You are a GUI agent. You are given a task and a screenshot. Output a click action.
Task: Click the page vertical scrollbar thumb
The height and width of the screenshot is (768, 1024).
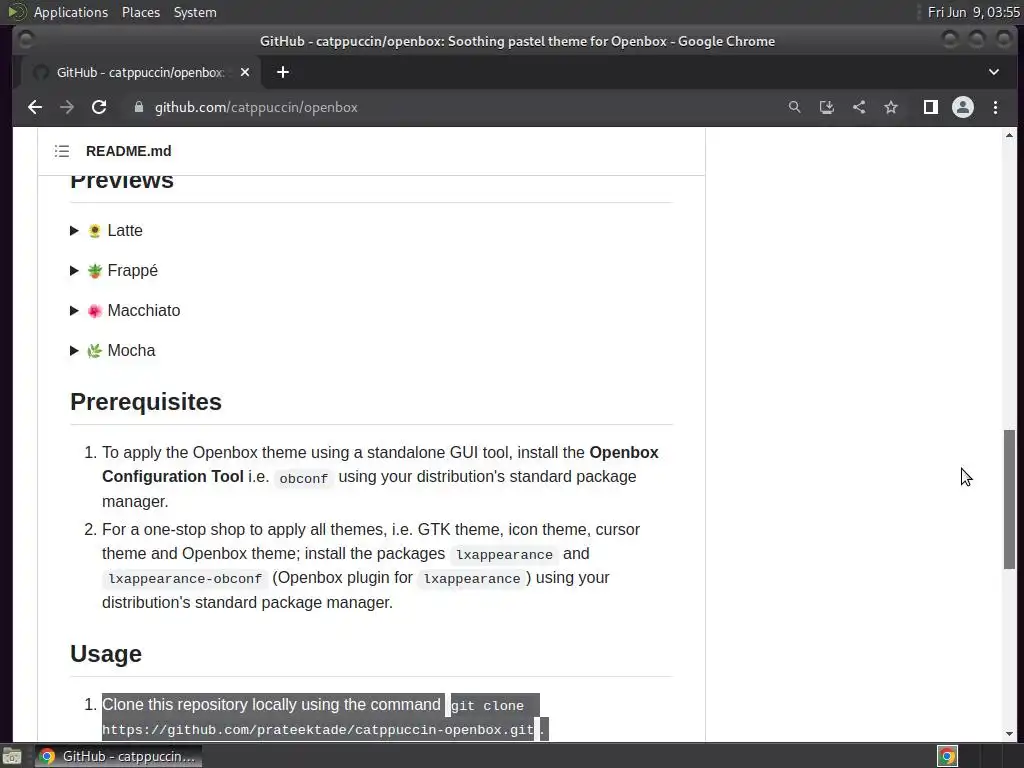(x=1010, y=500)
